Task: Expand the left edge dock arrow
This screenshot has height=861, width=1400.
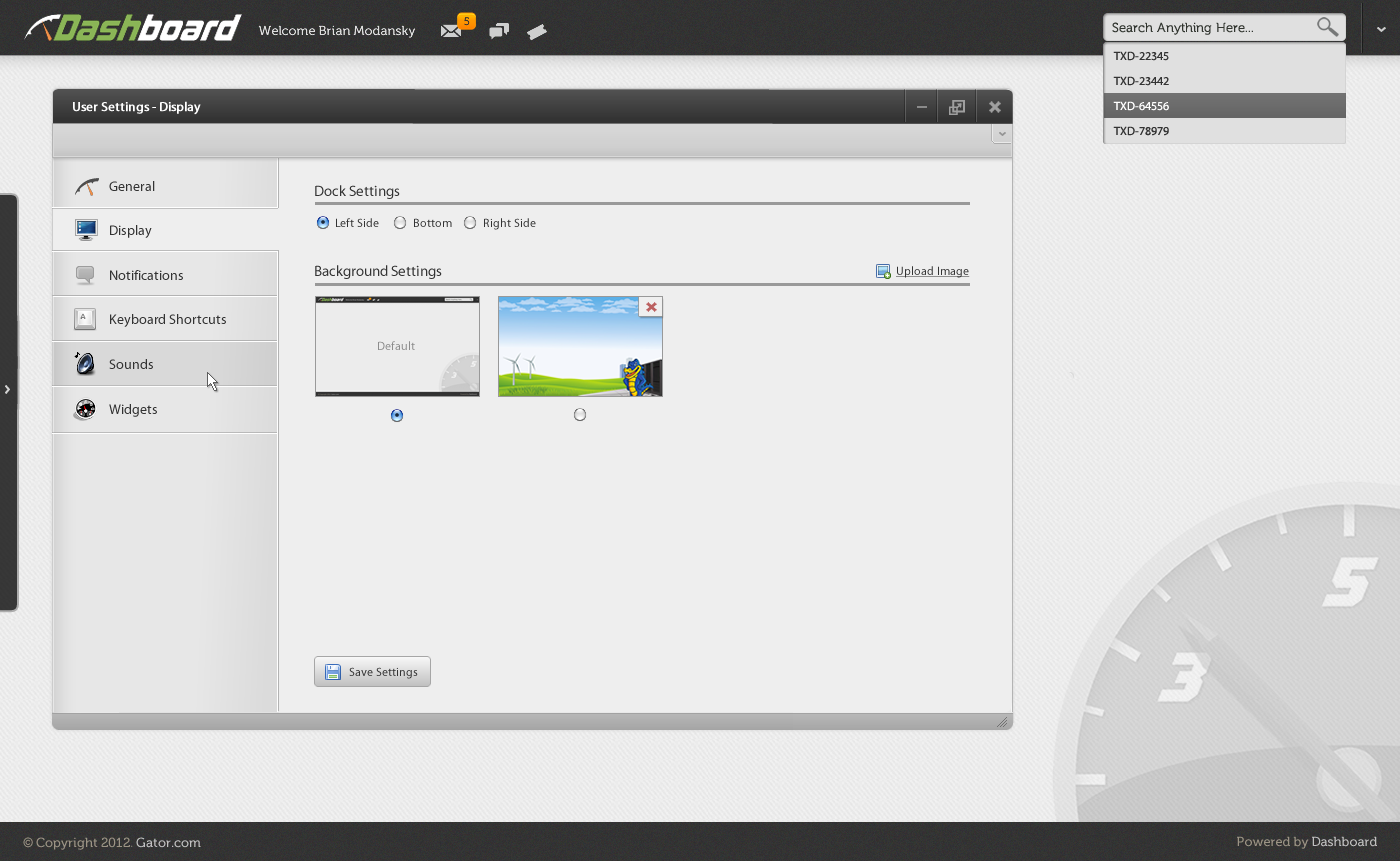Action: coord(8,389)
